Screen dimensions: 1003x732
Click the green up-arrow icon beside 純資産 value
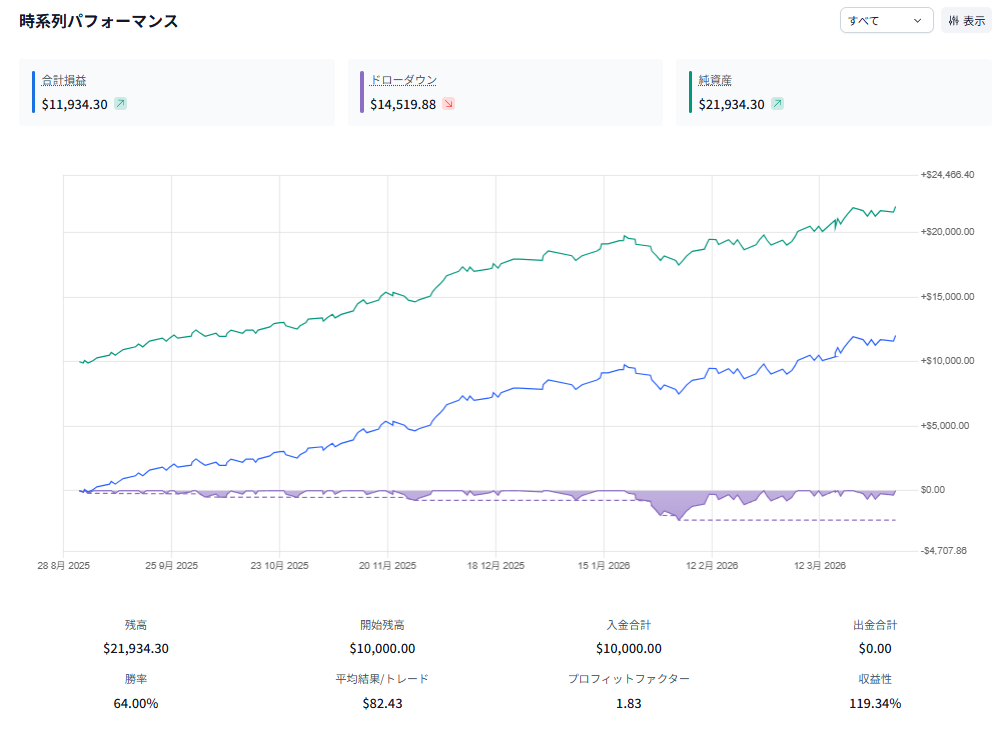click(777, 104)
